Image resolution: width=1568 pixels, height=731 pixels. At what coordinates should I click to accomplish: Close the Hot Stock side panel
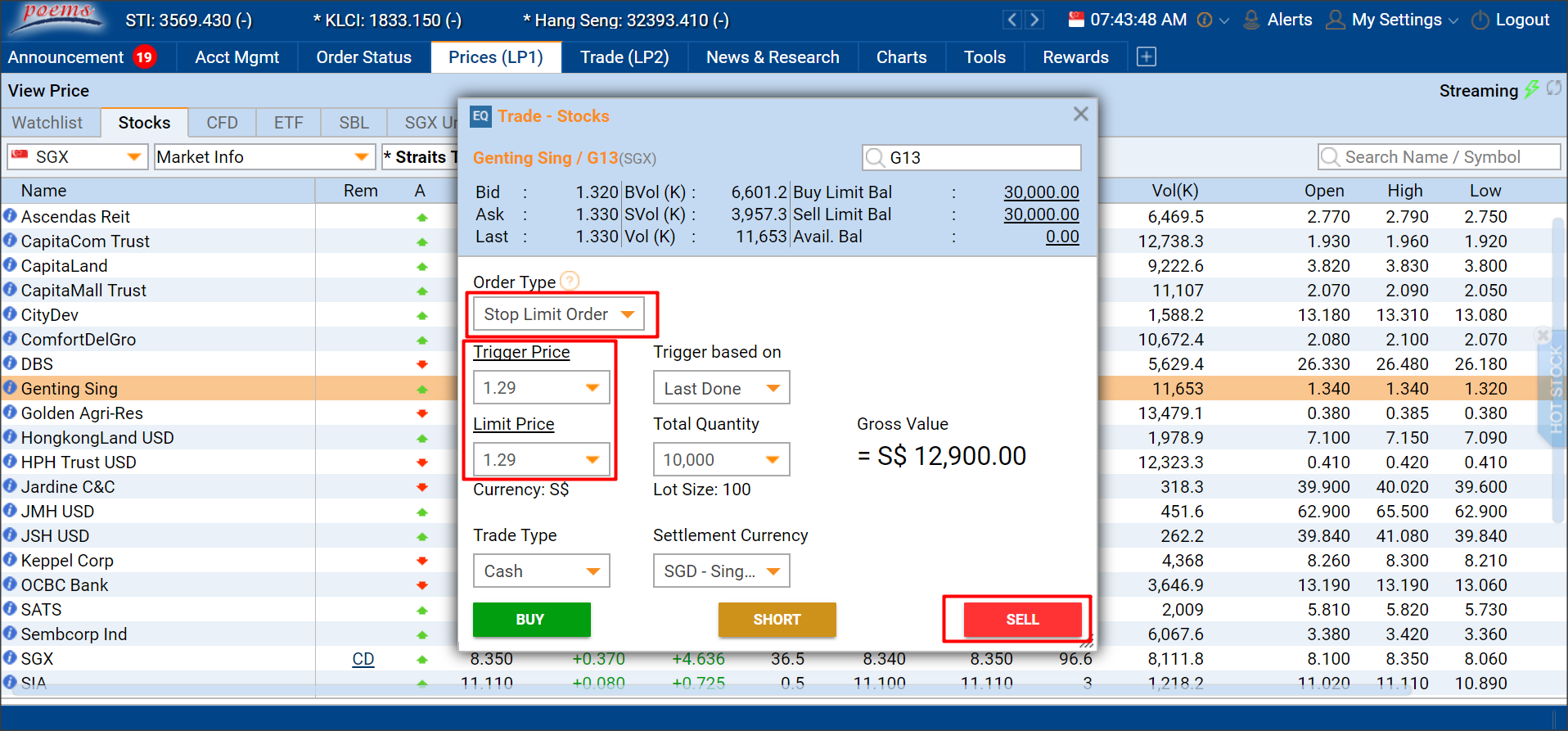pos(1543,335)
